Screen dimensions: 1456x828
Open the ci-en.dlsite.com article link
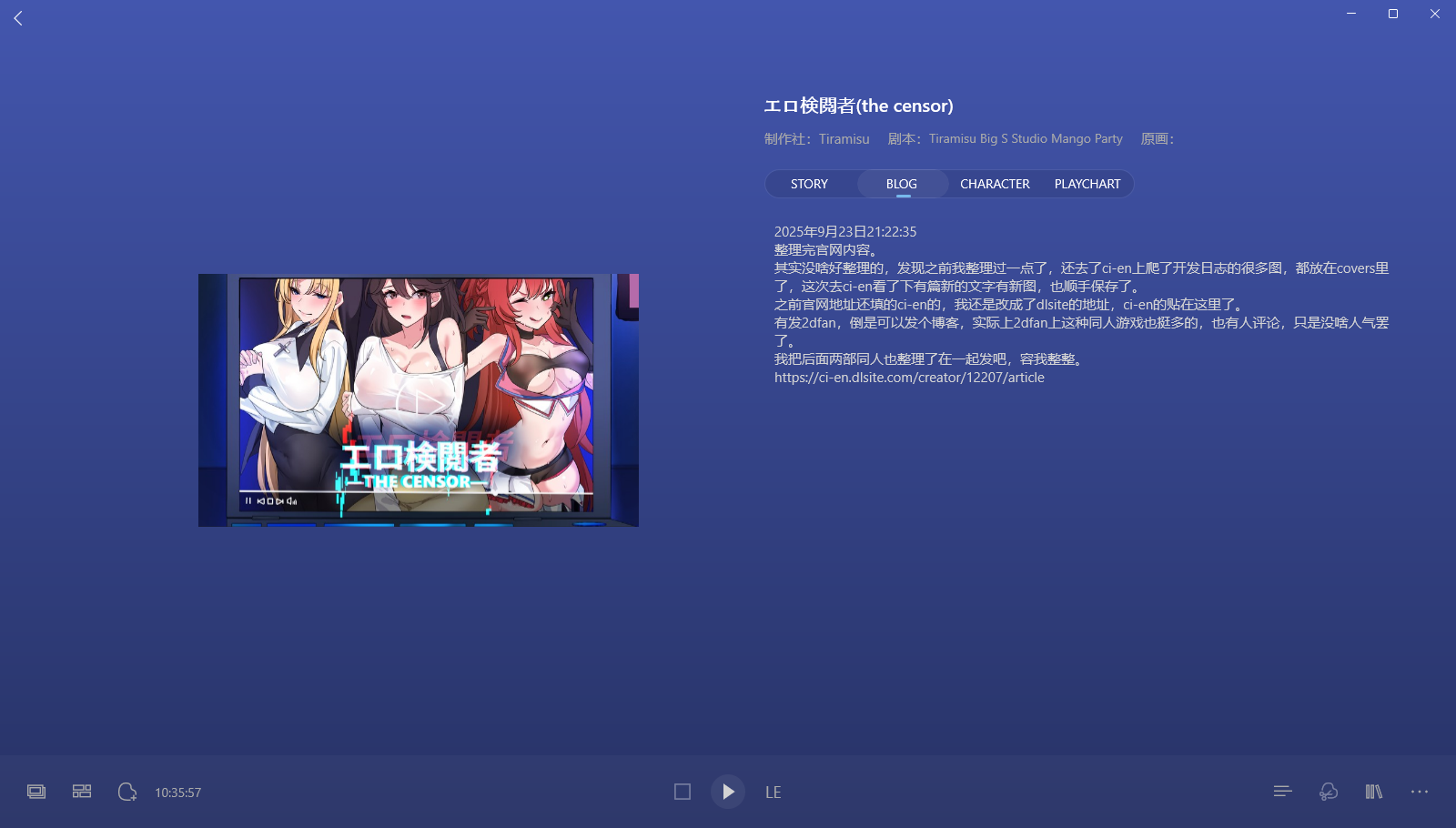pyautogui.click(x=909, y=378)
